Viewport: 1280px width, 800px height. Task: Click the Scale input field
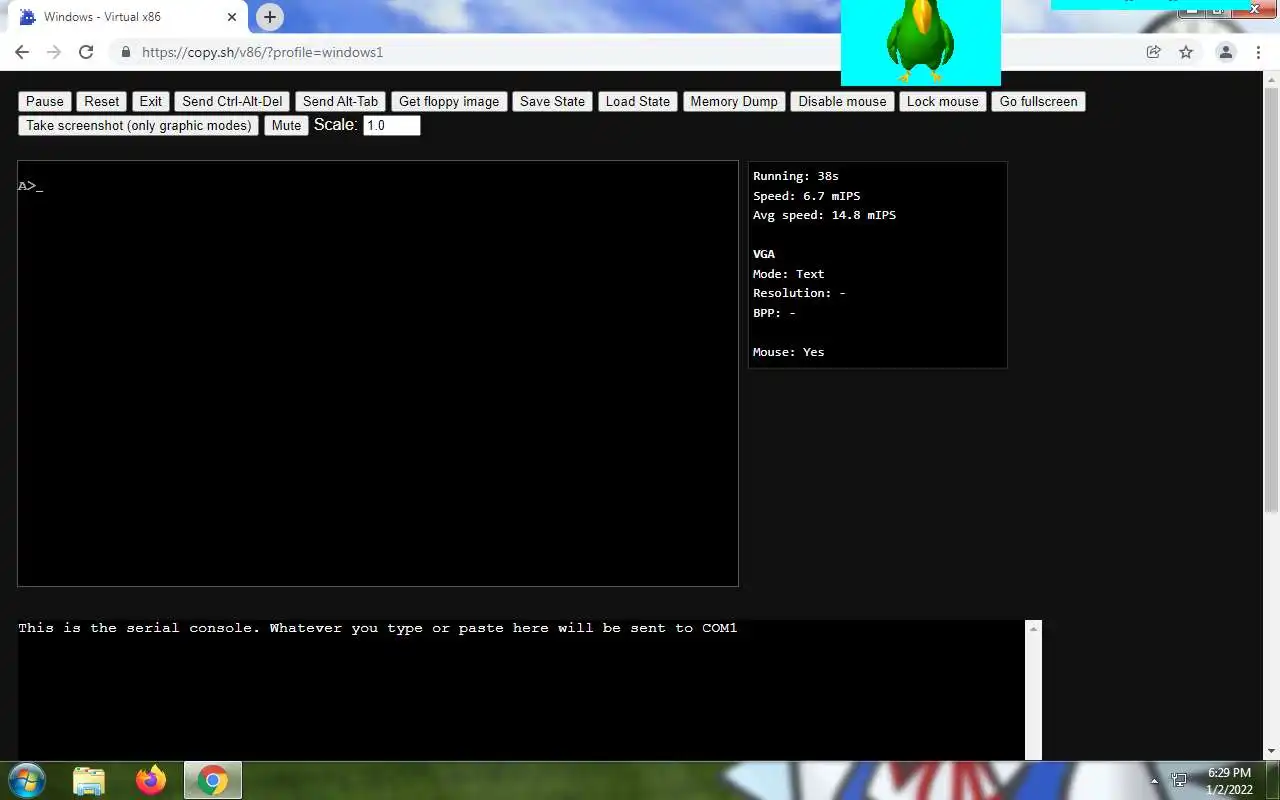point(391,125)
